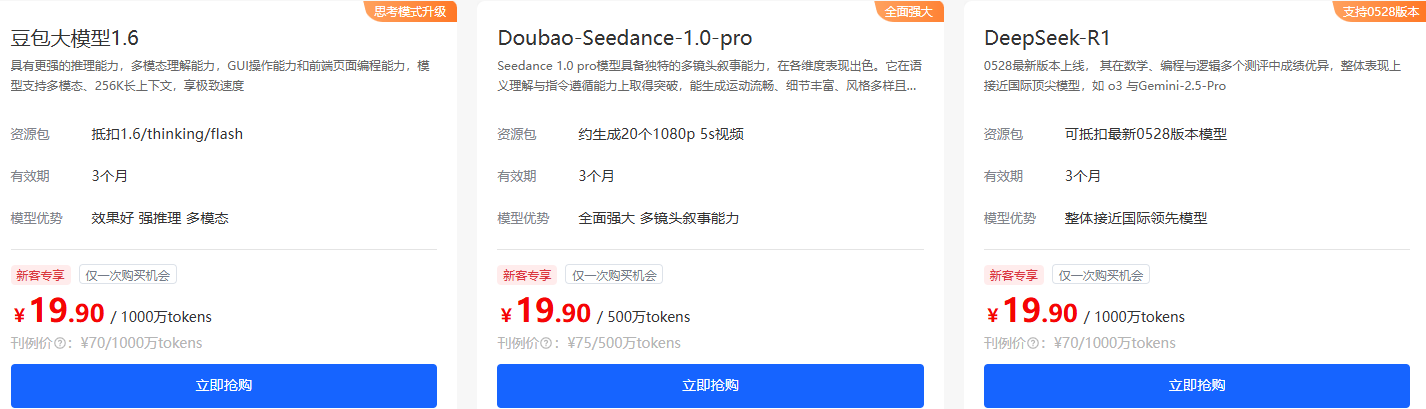Click the help icon beside 刊例价 ¥75/500万tokens
Screen dimensions: 1426x409
pyautogui.click(x=547, y=343)
